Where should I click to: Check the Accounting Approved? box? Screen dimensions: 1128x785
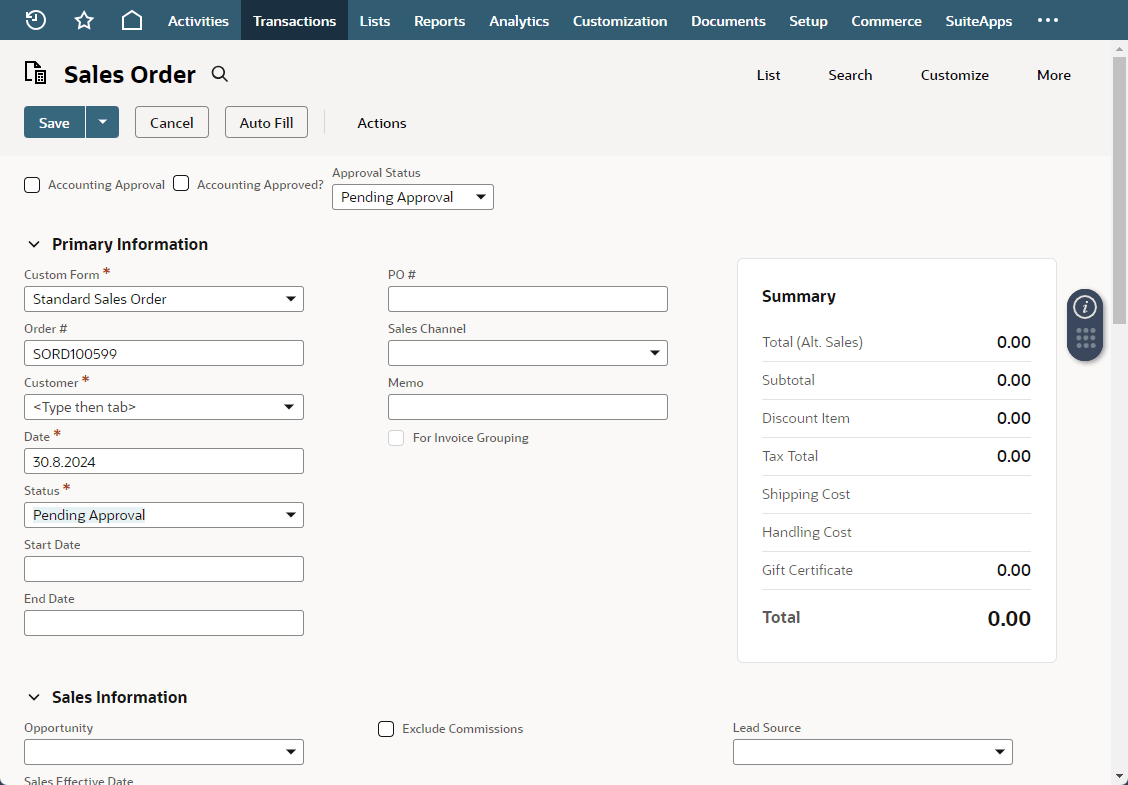point(181,183)
